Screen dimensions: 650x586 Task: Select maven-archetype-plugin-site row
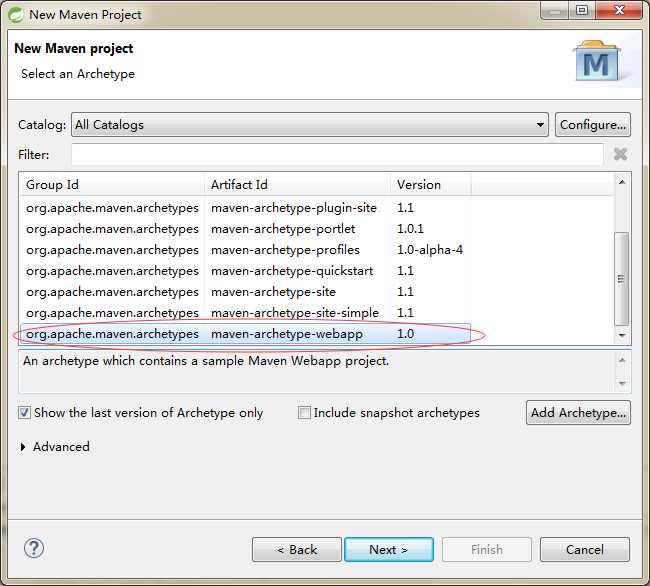[245, 208]
